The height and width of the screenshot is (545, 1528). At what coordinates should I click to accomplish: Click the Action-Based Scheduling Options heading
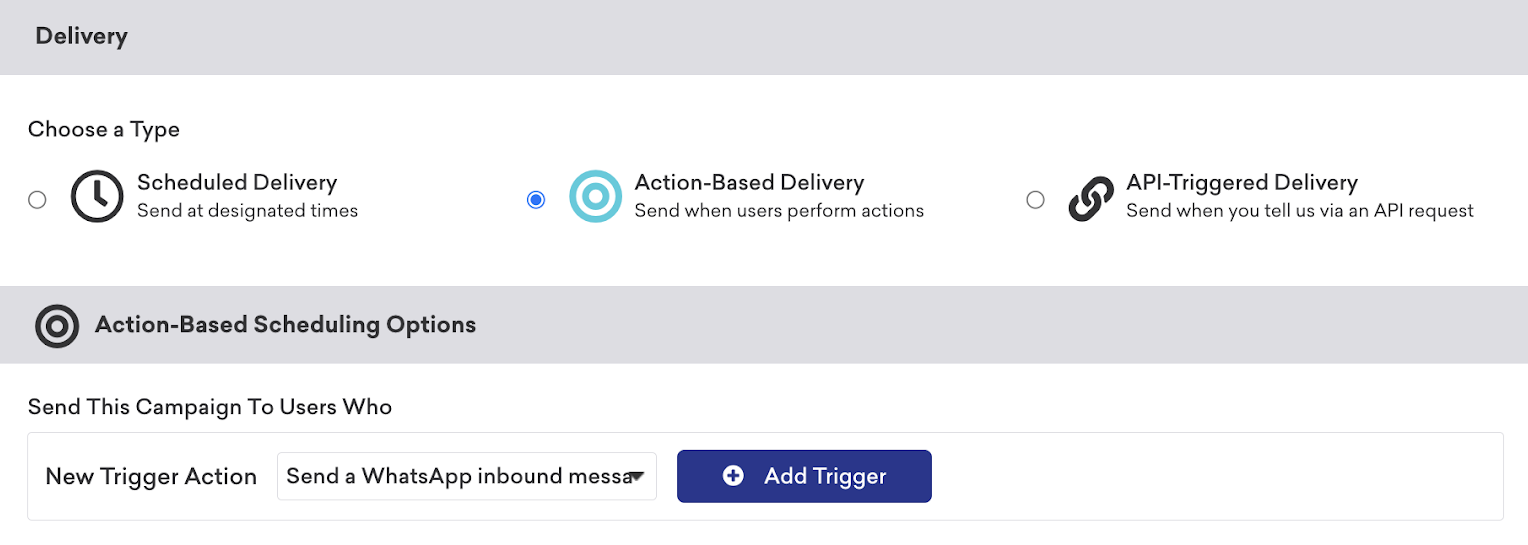click(x=285, y=325)
